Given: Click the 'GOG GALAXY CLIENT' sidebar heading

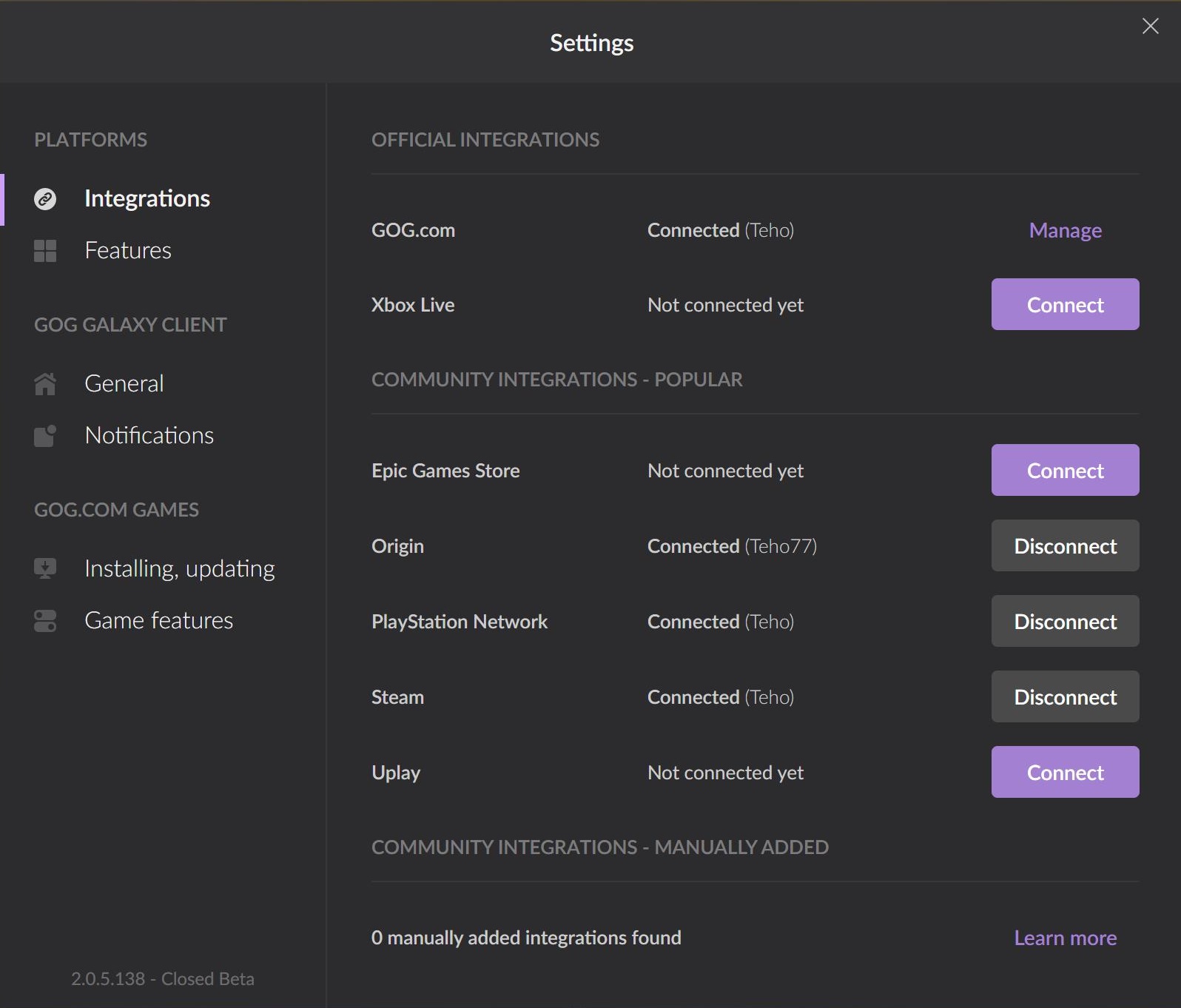Looking at the screenshot, I should 130,325.
